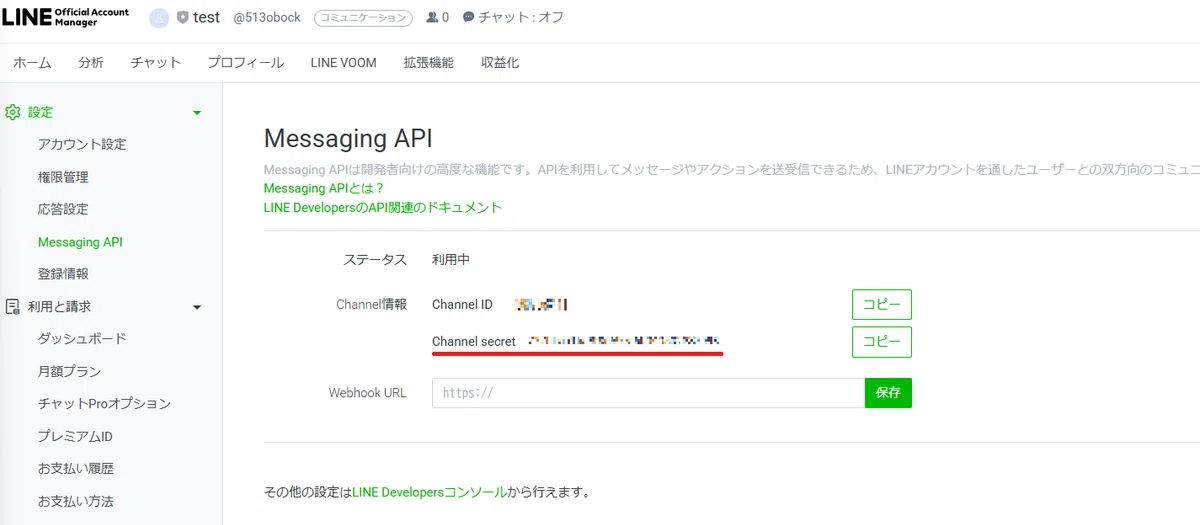Select チャットProオプション in the sidebar

click(x=104, y=404)
